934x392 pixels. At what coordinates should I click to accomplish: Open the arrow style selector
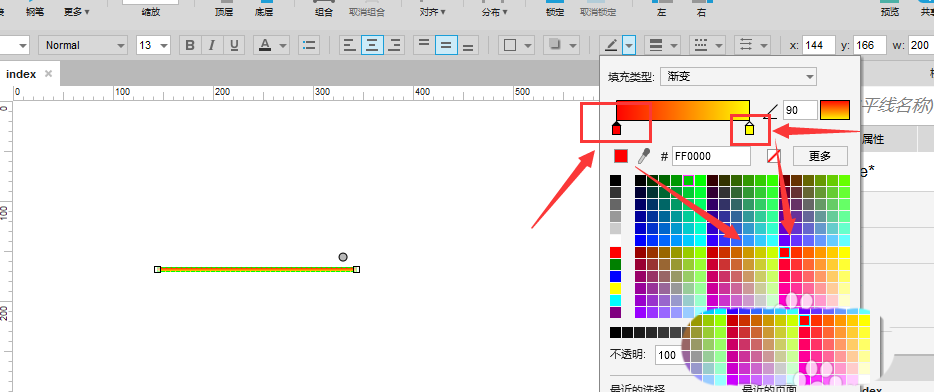[753, 45]
